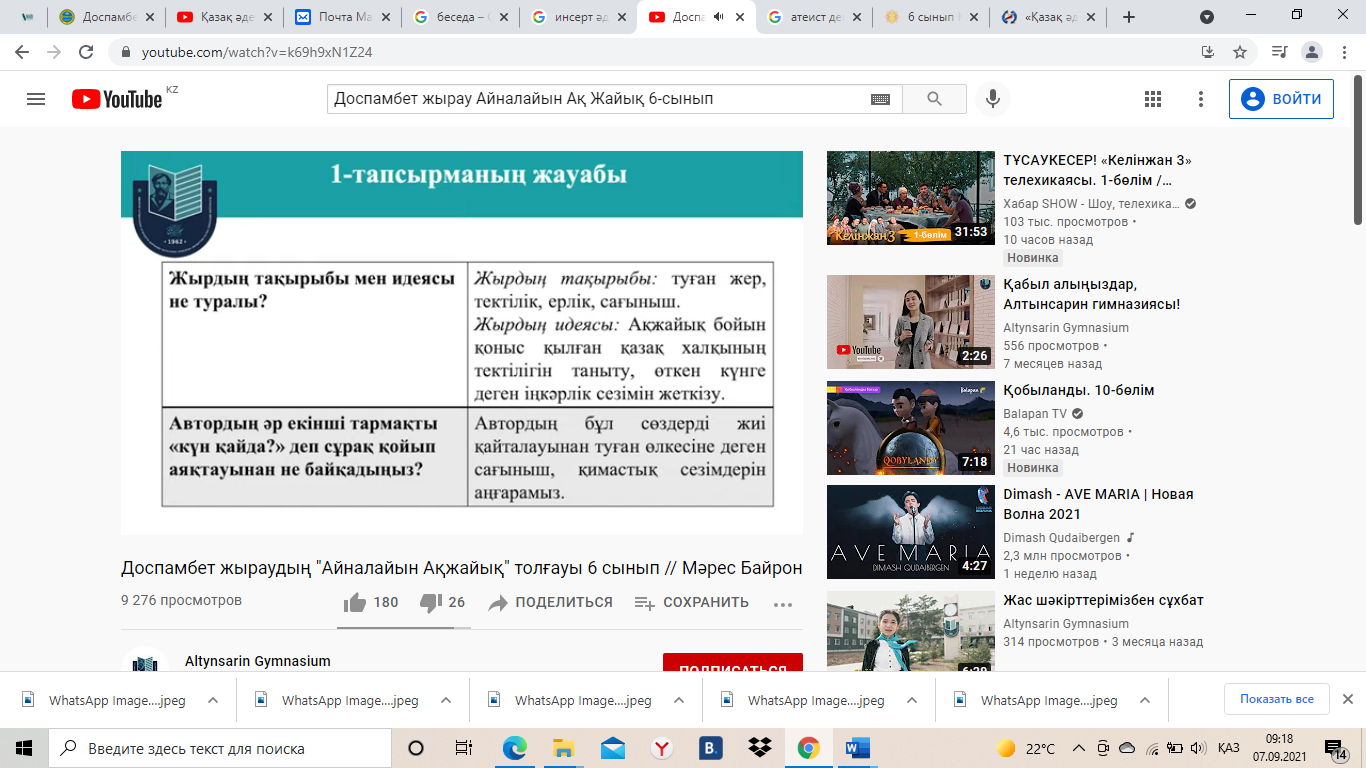Expand first WhatsApp Image download options chevron

213,700
